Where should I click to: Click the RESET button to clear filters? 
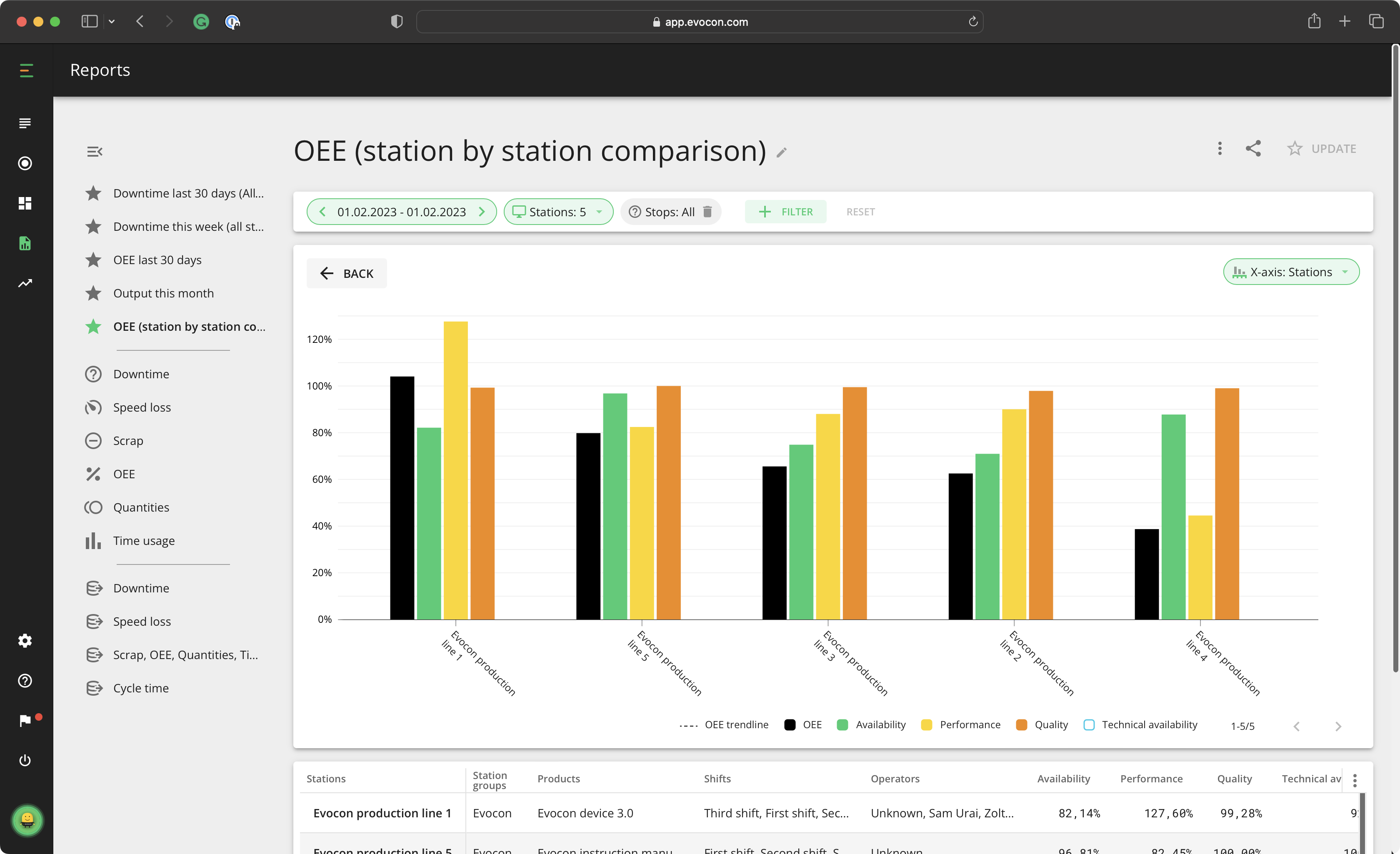click(860, 211)
